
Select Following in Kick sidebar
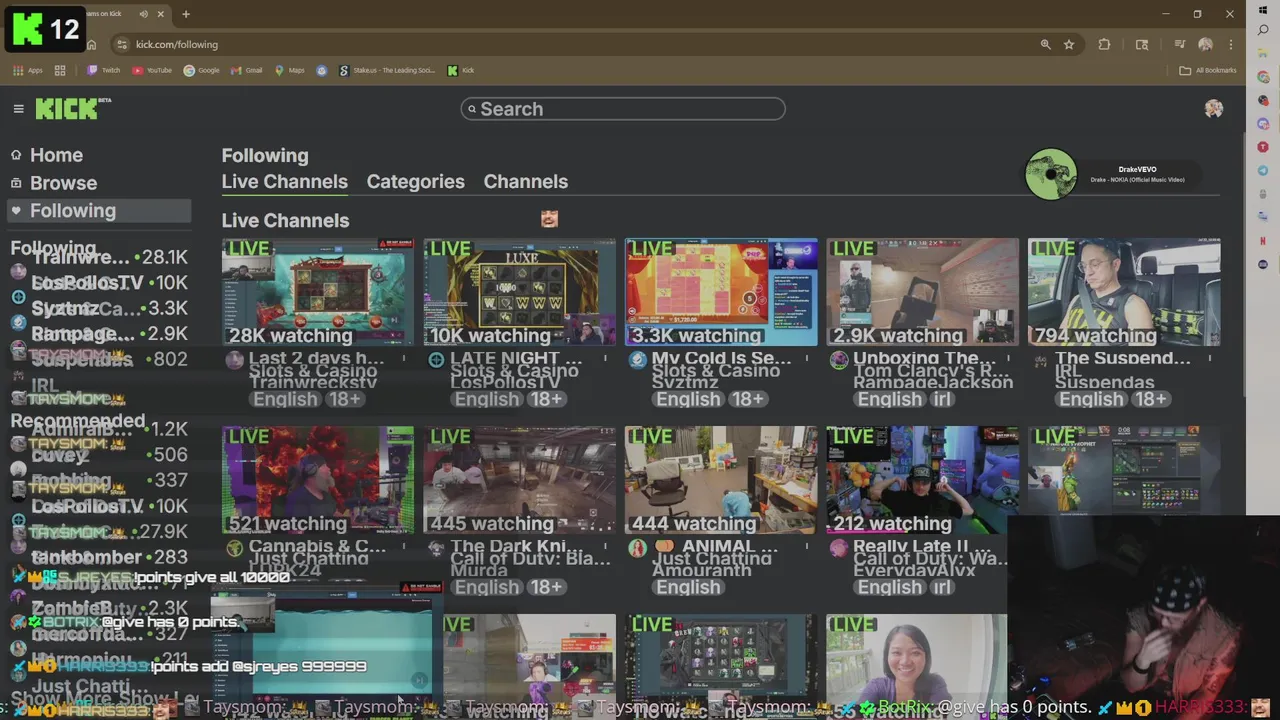[99, 211]
